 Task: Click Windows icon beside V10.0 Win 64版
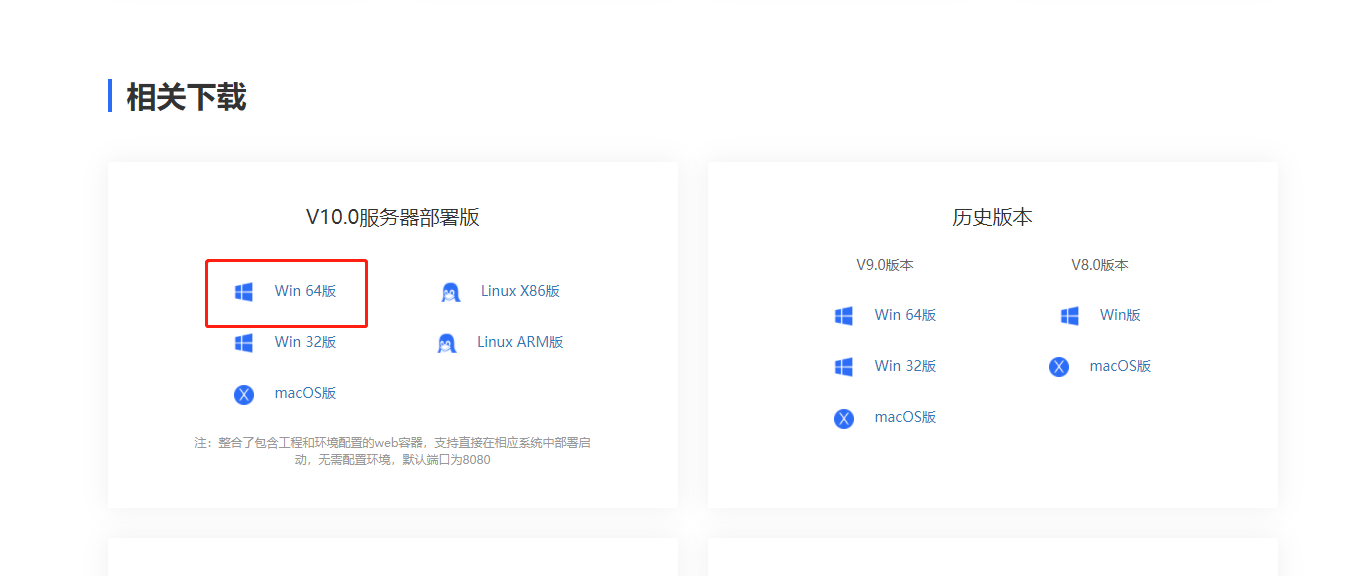[244, 292]
